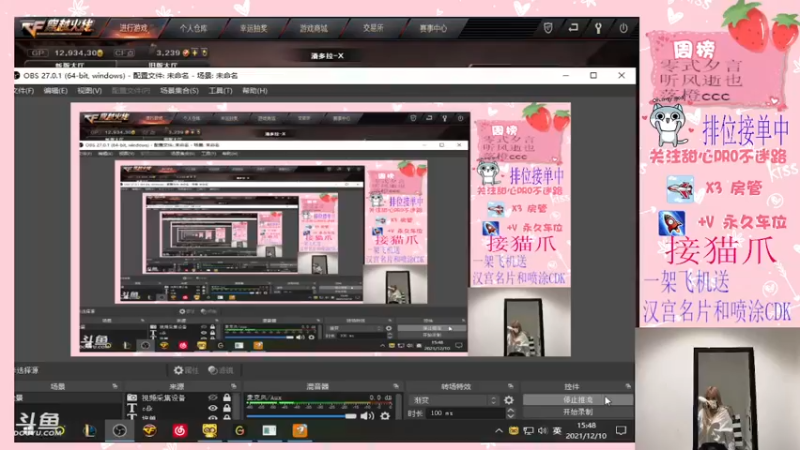800x450 pixels.
Task: Open the 文件(F) menu in OBS
Action: [24, 90]
